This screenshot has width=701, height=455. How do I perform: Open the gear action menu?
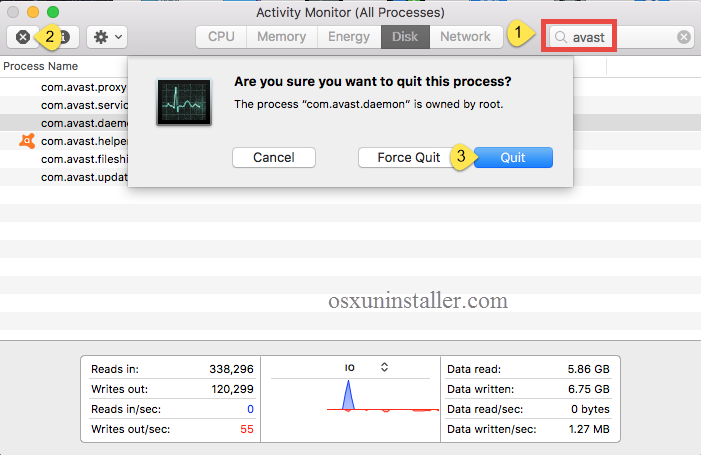tap(106, 37)
